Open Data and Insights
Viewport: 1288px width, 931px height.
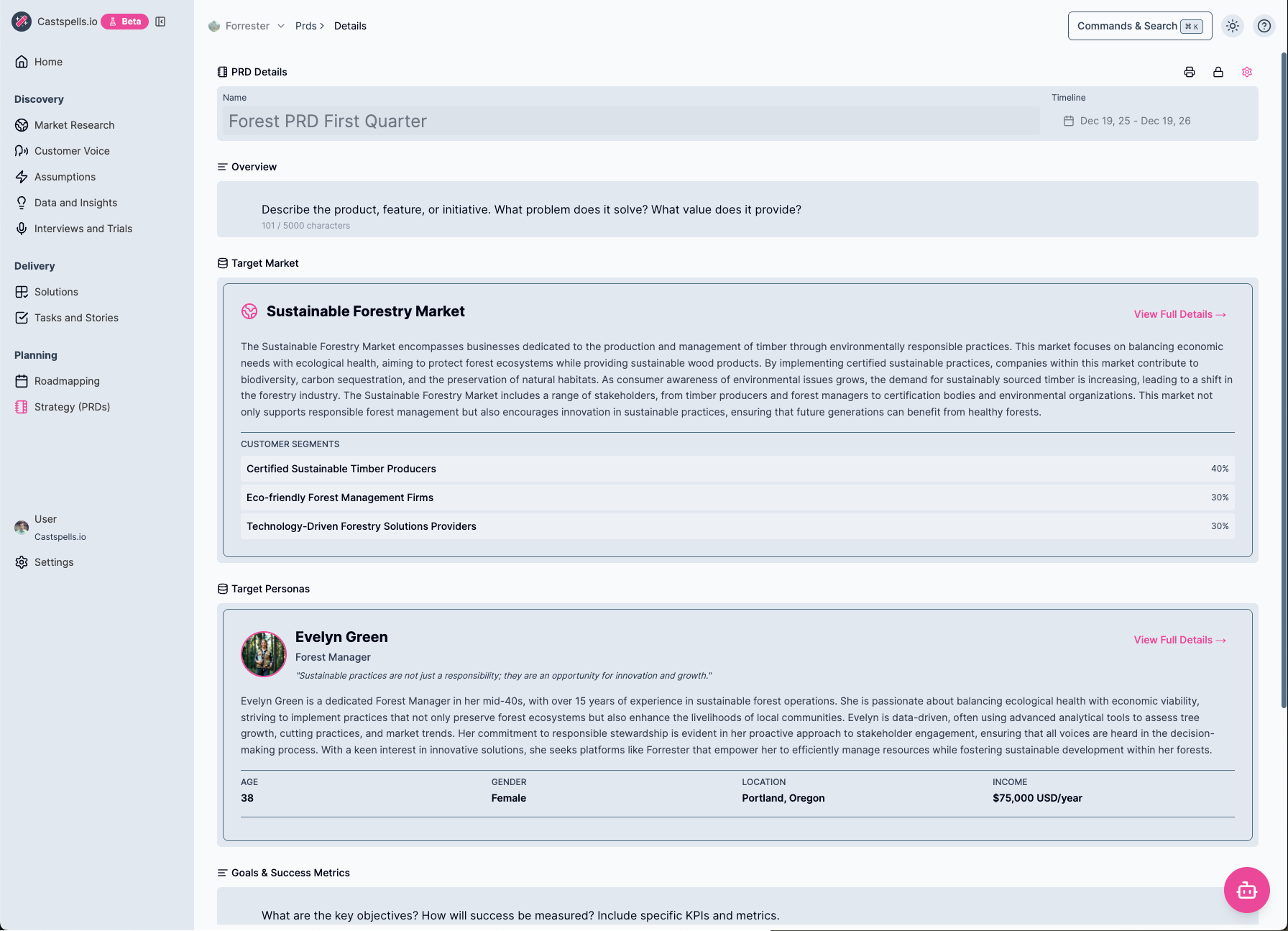pyautogui.click(x=75, y=202)
